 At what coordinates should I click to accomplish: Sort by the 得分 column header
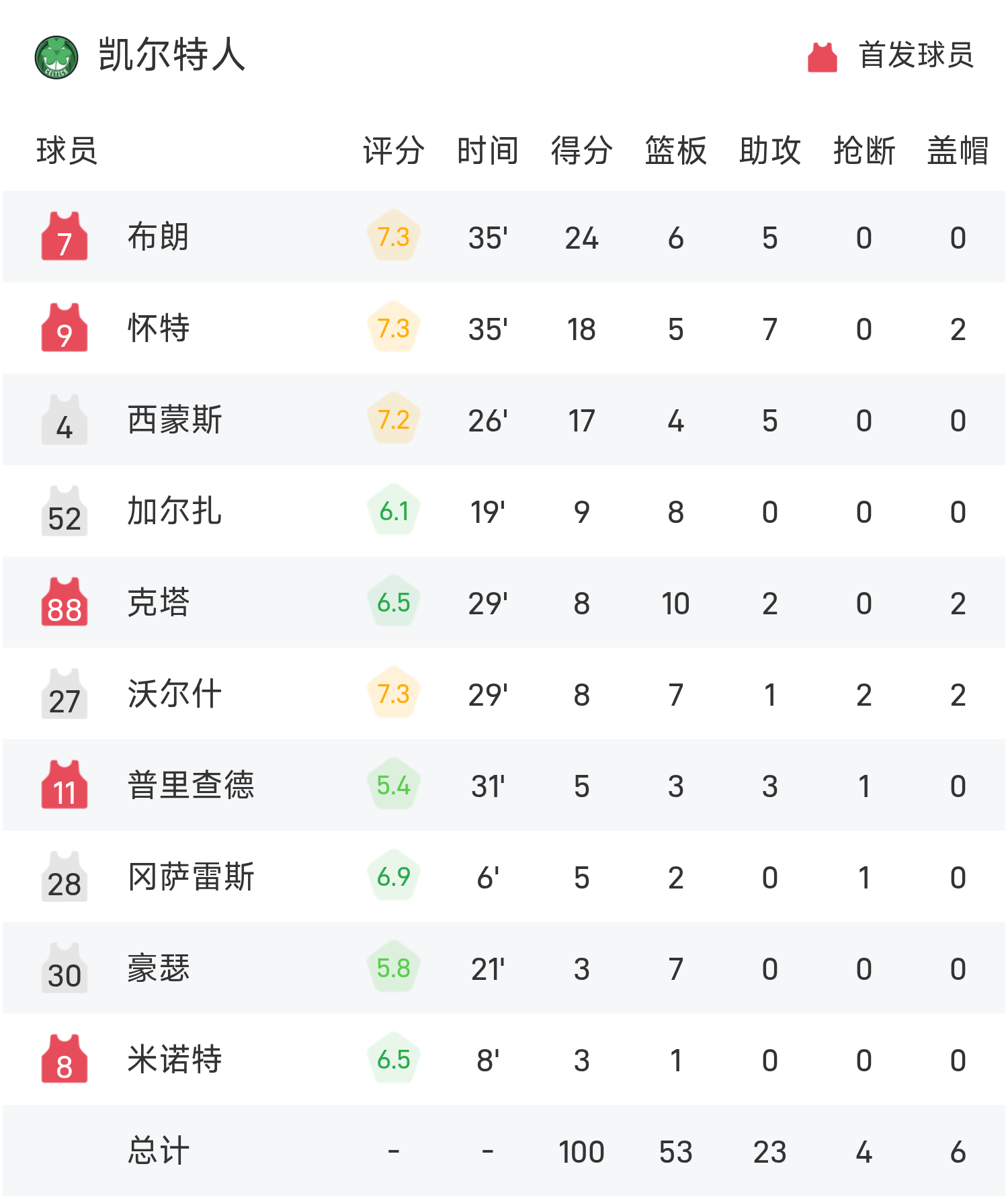click(581, 151)
